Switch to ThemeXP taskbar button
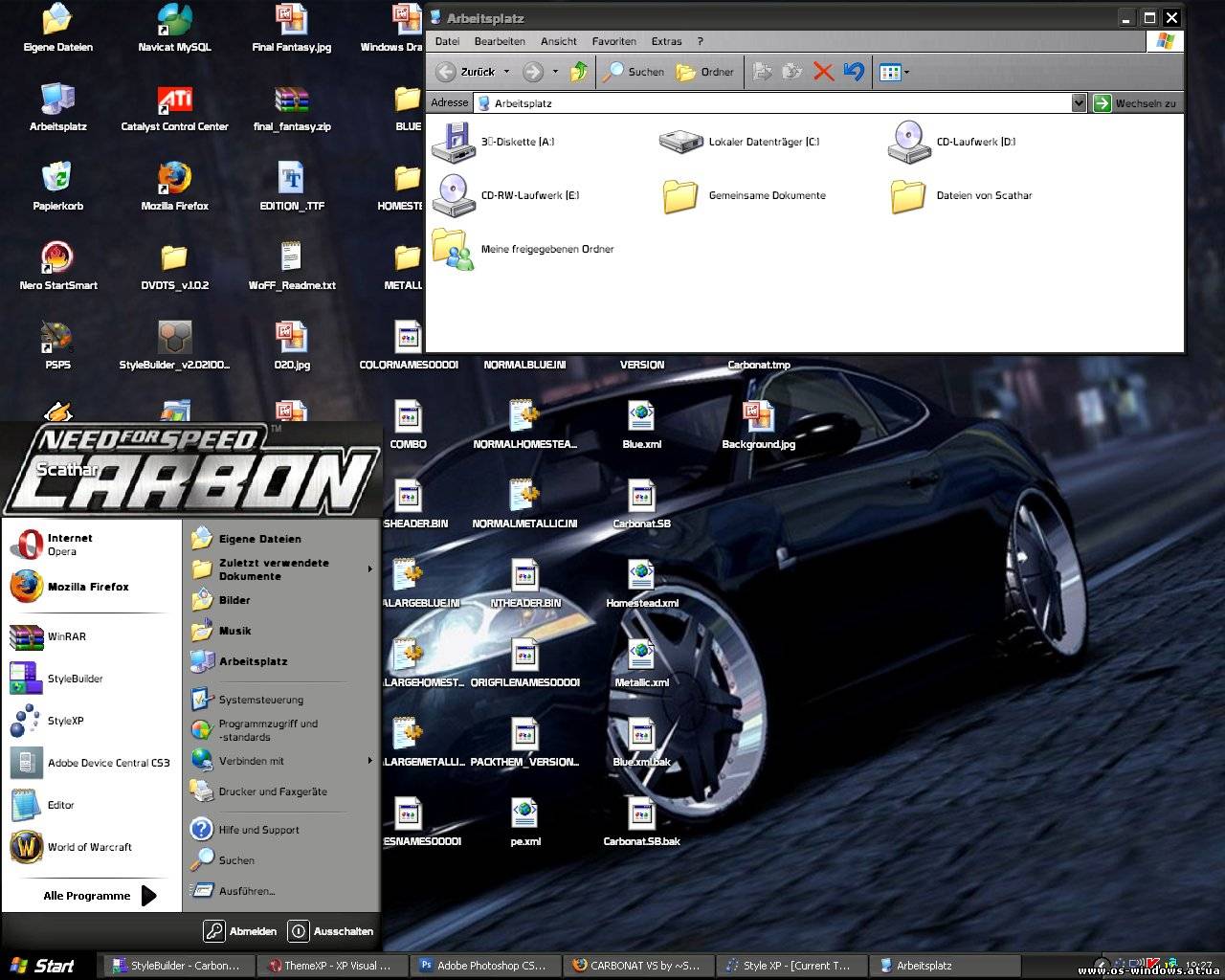The width and height of the screenshot is (1225, 980). (333, 966)
